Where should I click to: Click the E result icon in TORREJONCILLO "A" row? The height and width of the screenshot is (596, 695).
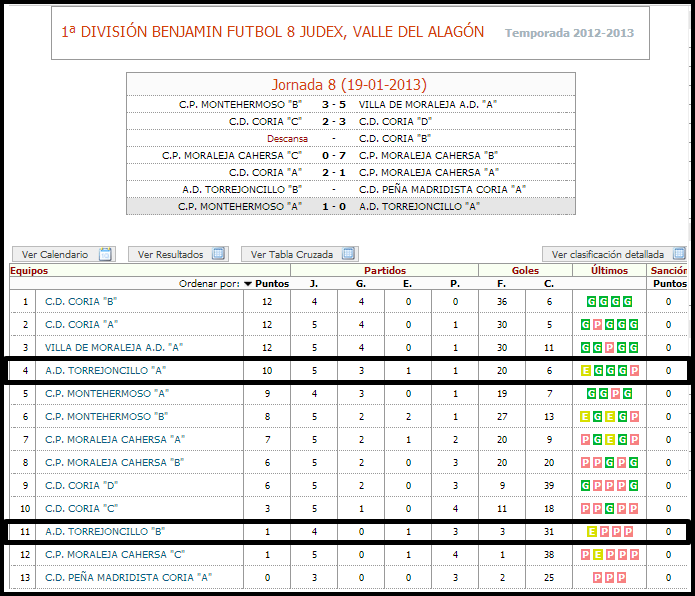[x=586, y=371]
